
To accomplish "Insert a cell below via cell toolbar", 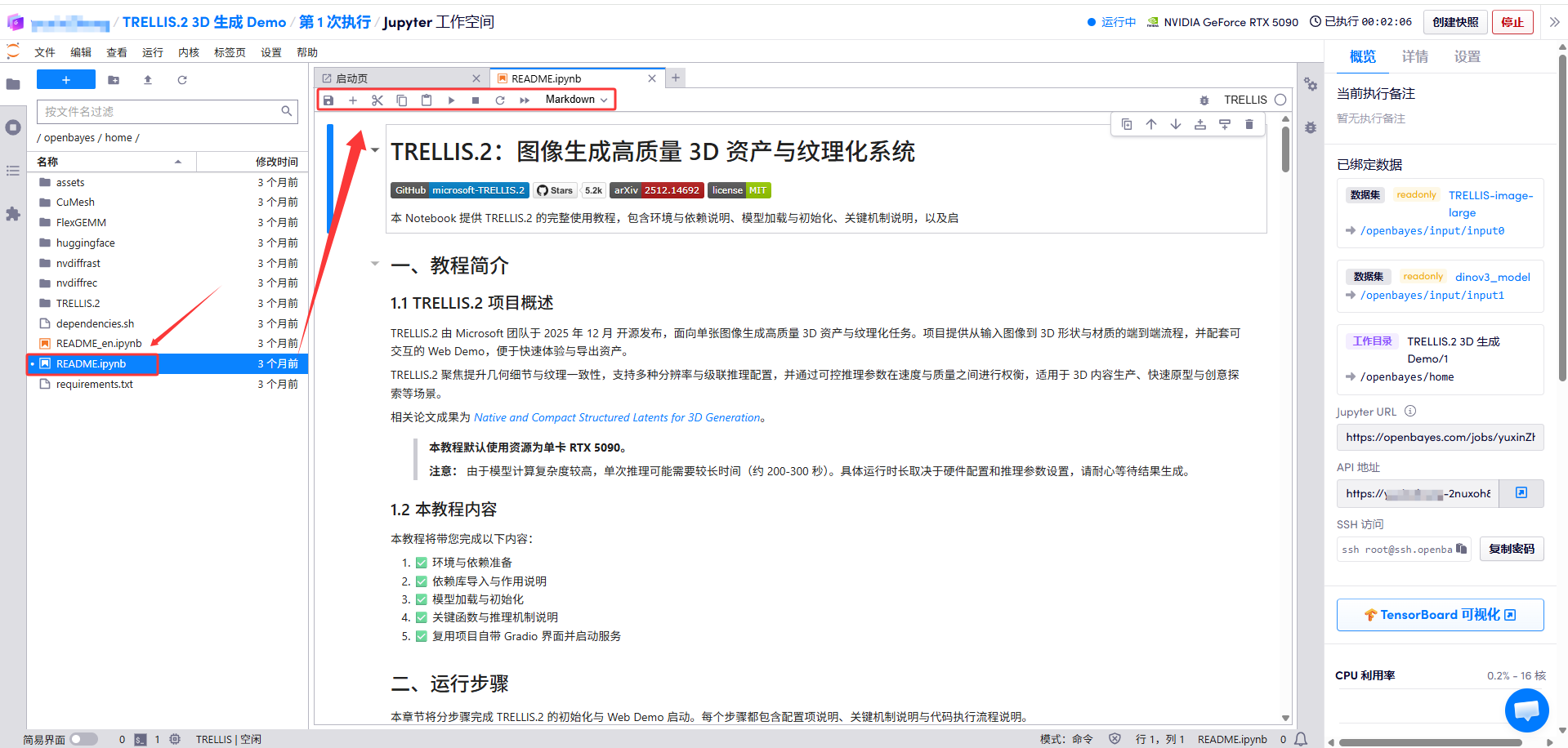I will [1225, 124].
